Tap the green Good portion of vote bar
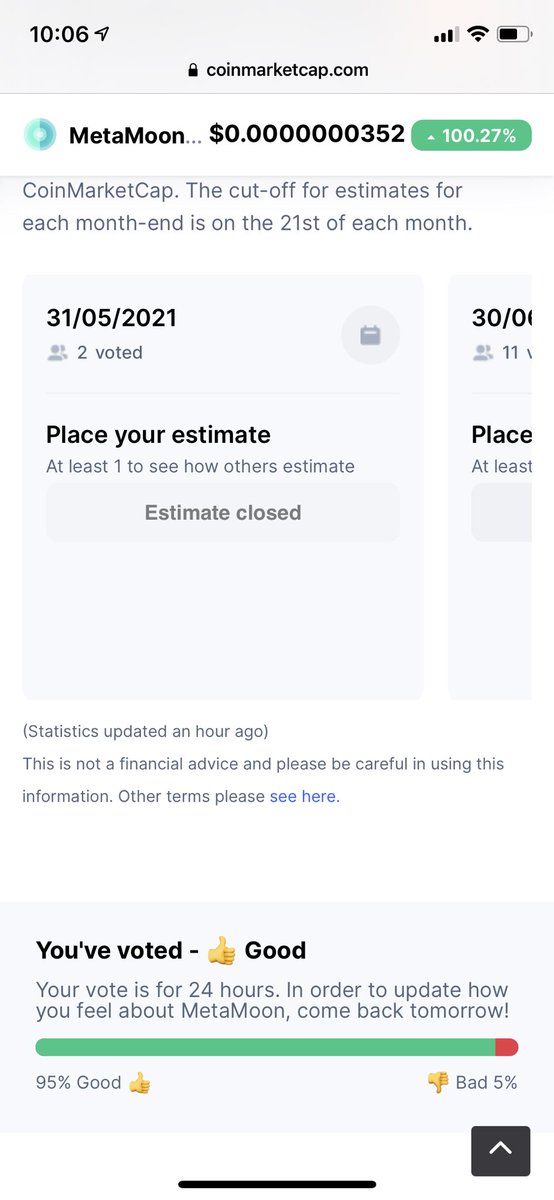 click(x=265, y=1047)
